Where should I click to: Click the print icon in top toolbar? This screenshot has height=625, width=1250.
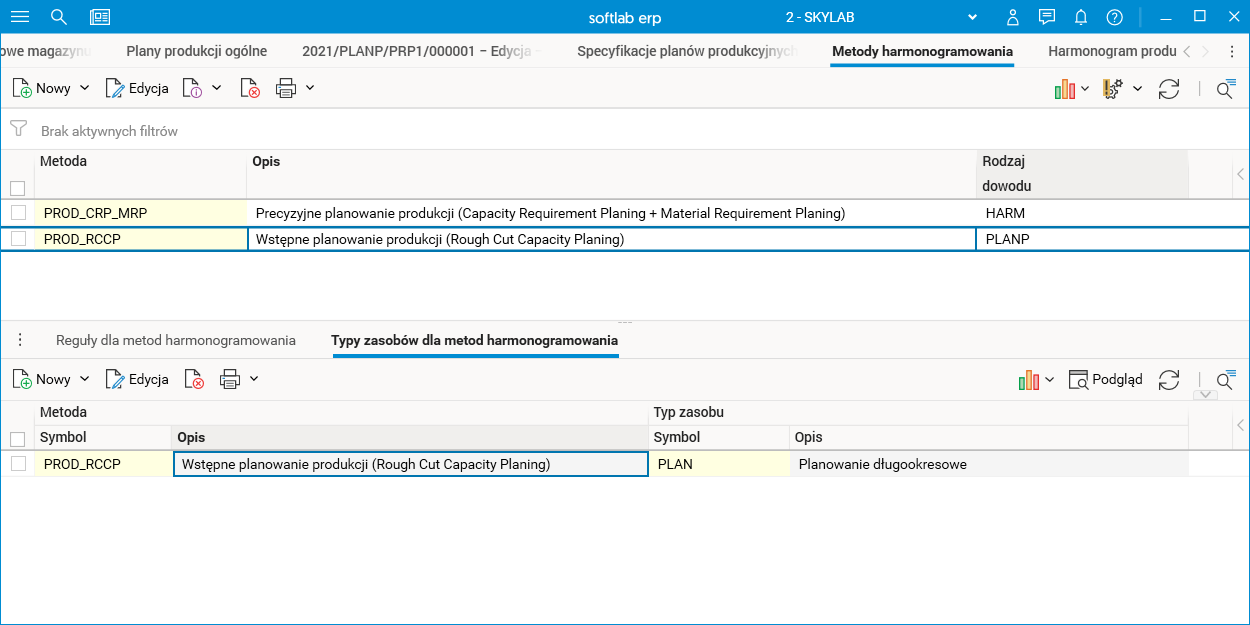pyautogui.click(x=286, y=88)
